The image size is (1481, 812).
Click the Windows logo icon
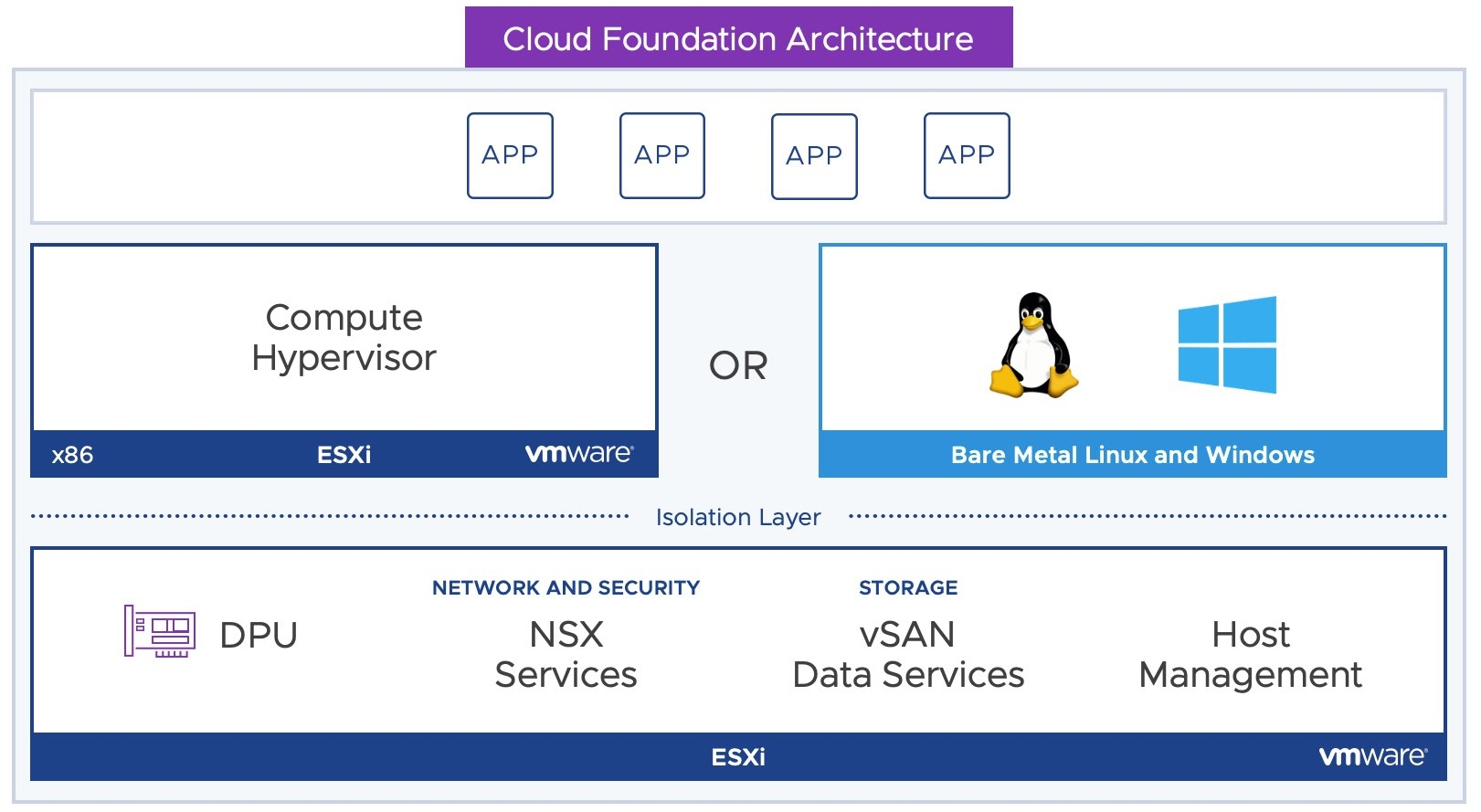tap(1227, 345)
